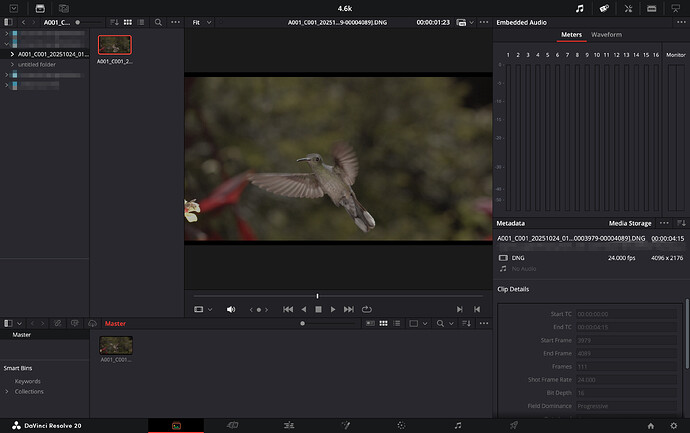Select A001_C001 thumbnail in media storage
This screenshot has height=433, width=690.
tap(115, 45)
